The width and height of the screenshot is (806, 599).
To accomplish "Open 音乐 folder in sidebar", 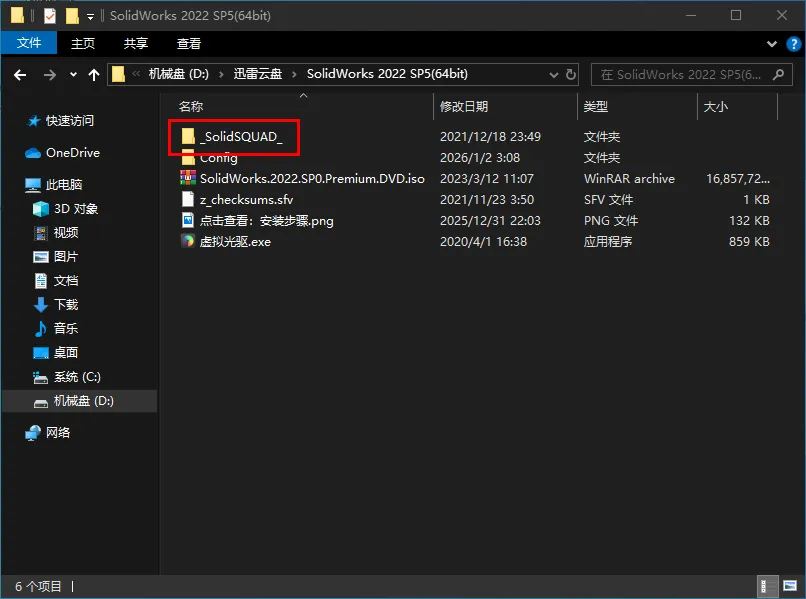I will (66, 329).
